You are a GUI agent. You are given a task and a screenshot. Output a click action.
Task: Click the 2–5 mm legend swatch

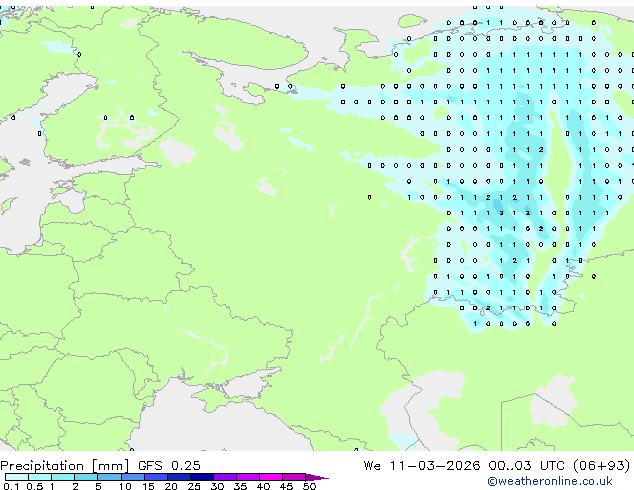point(86,477)
